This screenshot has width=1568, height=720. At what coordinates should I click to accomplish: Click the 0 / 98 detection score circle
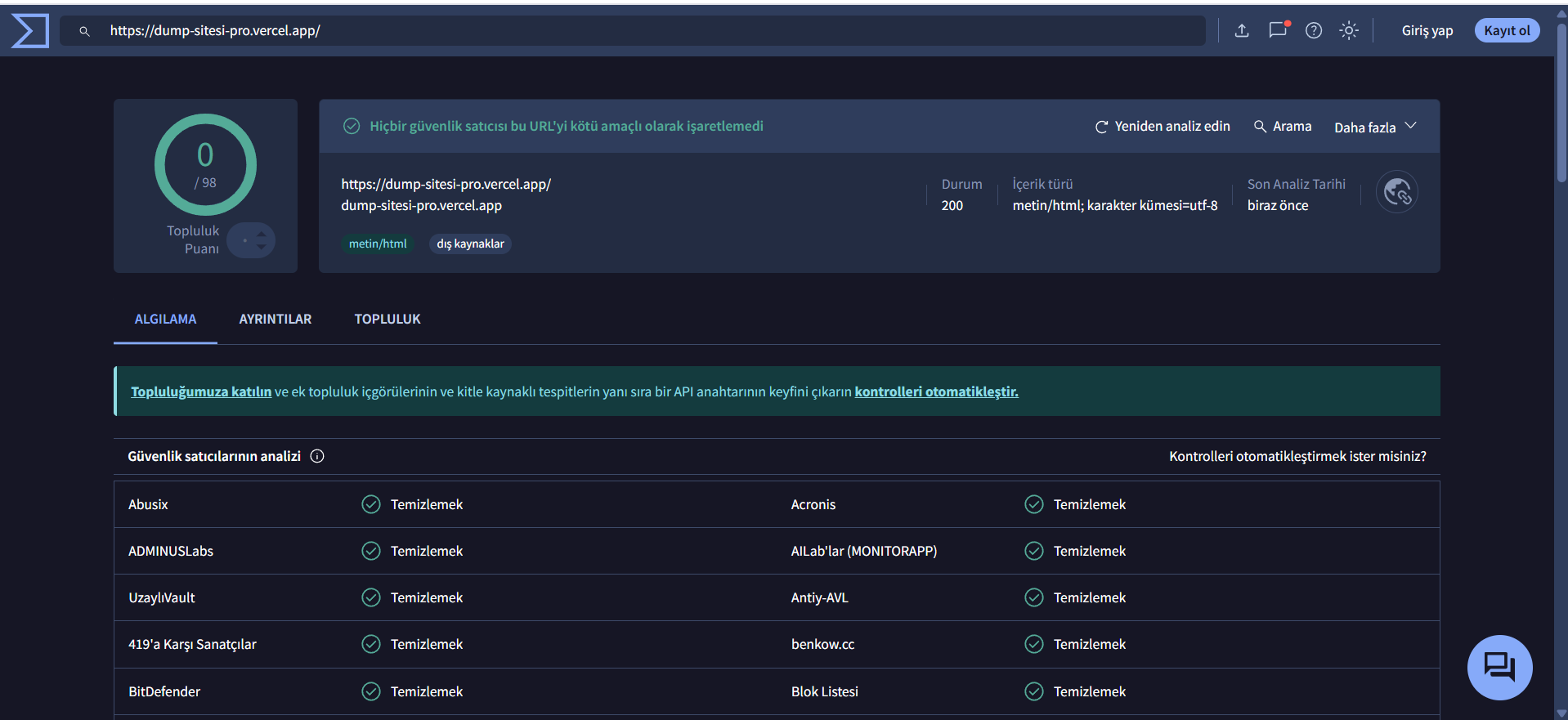[x=205, y=164]
